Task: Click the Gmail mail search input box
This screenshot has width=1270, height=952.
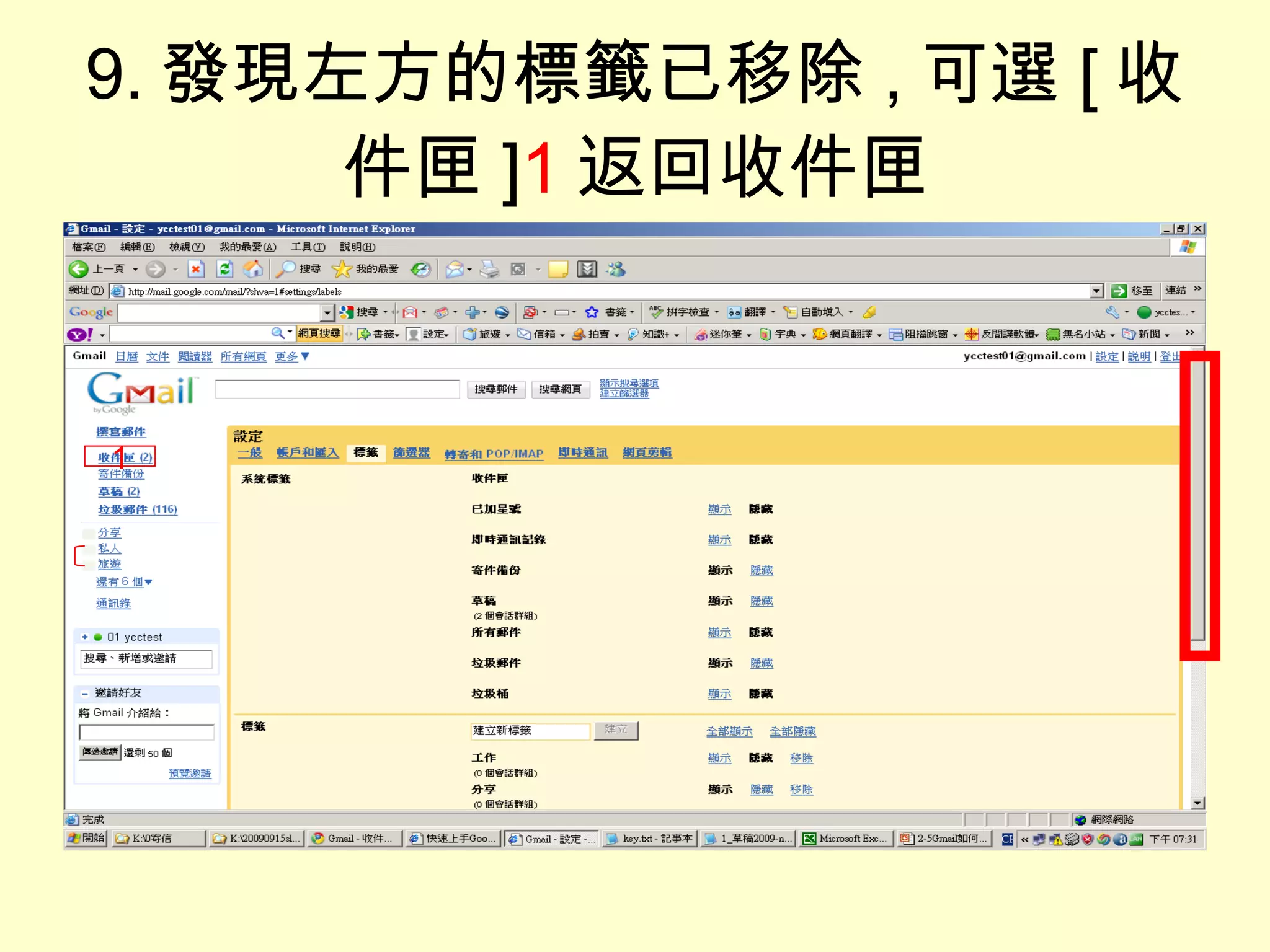Action: point(337,389)
